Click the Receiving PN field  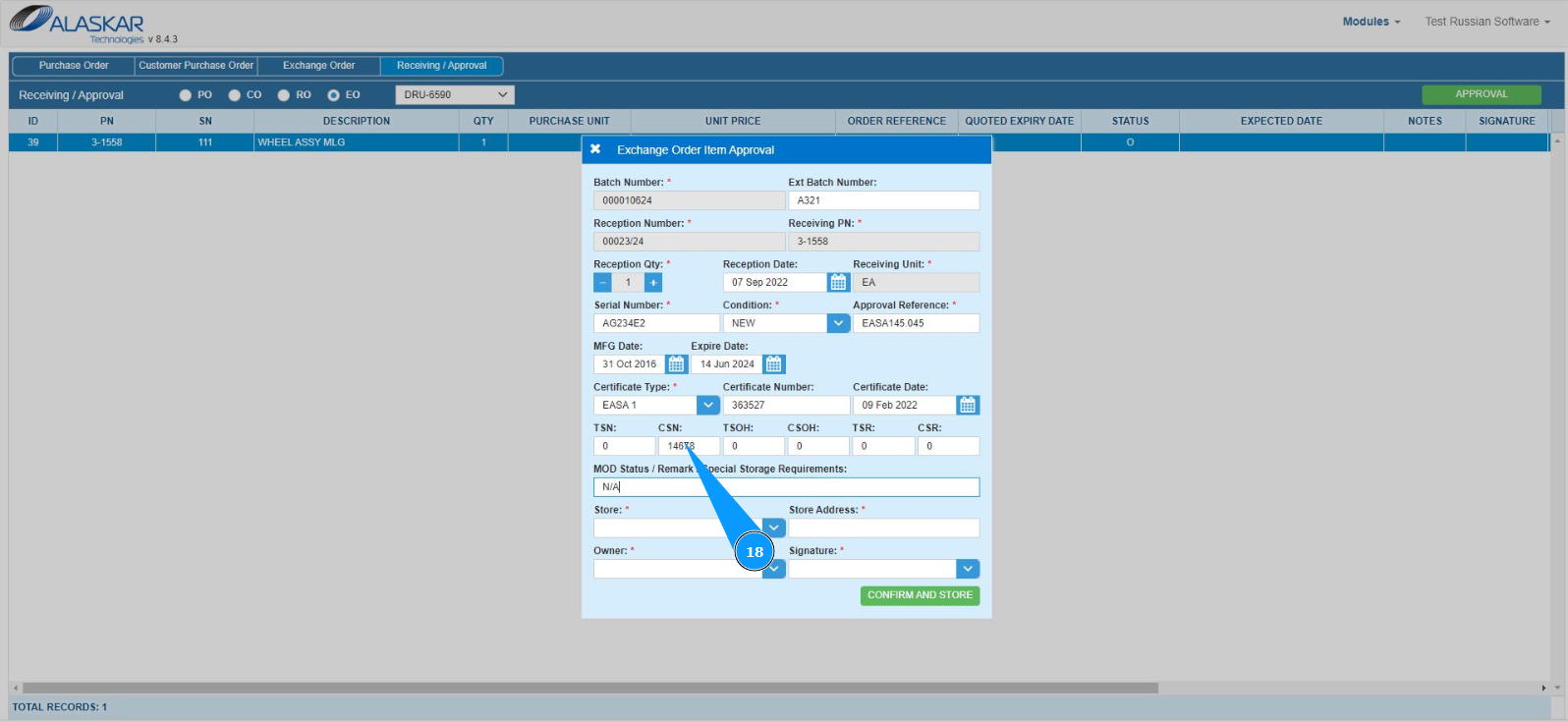point(884,242)
